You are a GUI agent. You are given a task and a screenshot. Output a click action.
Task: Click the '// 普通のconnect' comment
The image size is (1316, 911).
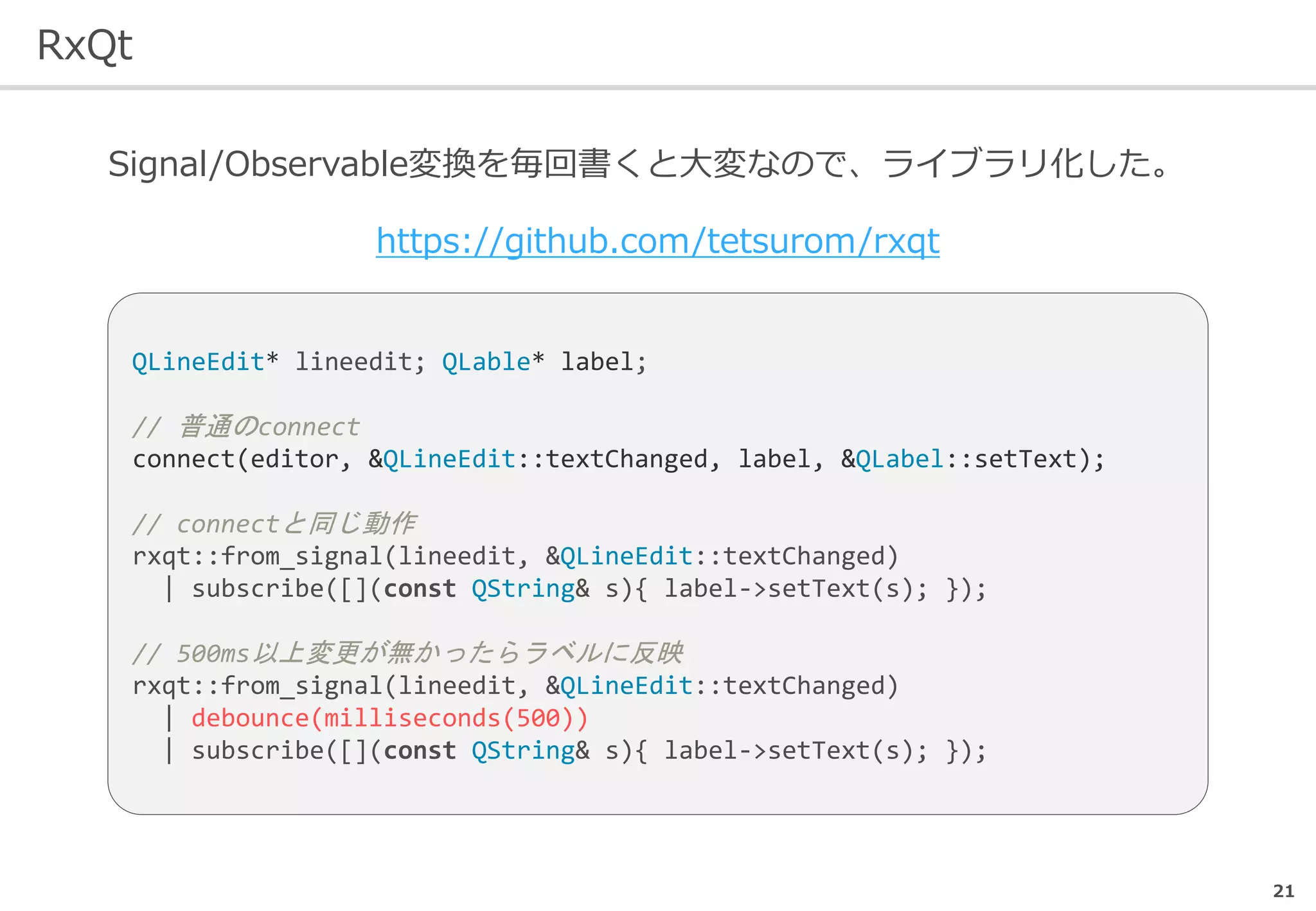(246, 427)
